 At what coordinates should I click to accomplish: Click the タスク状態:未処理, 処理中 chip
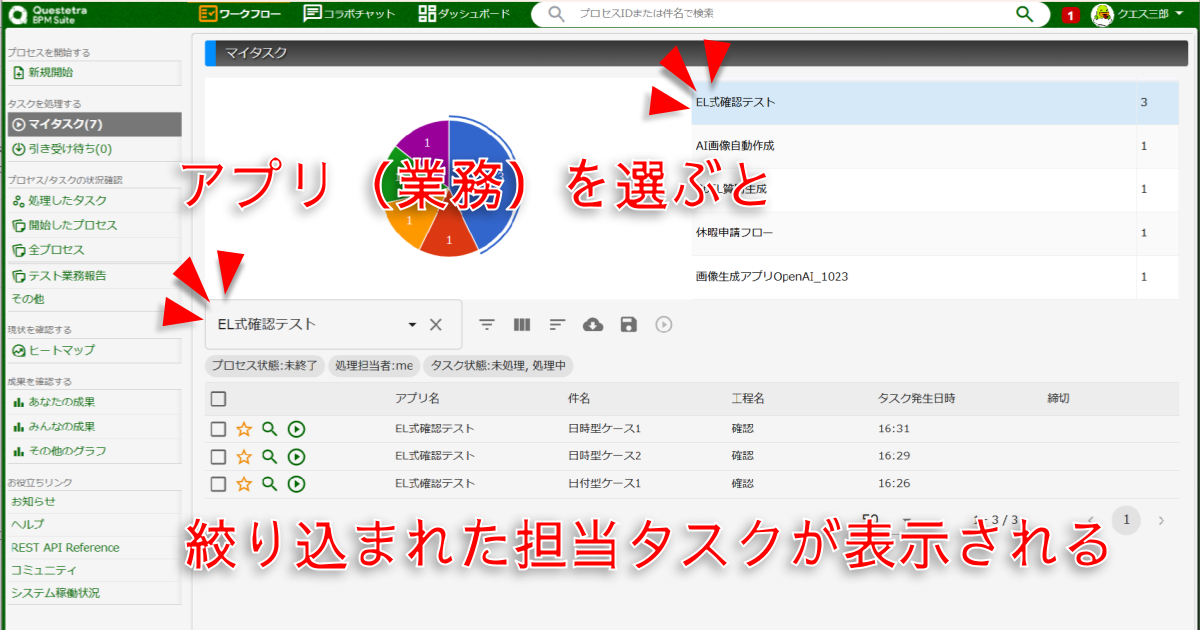tap(498, 366)
